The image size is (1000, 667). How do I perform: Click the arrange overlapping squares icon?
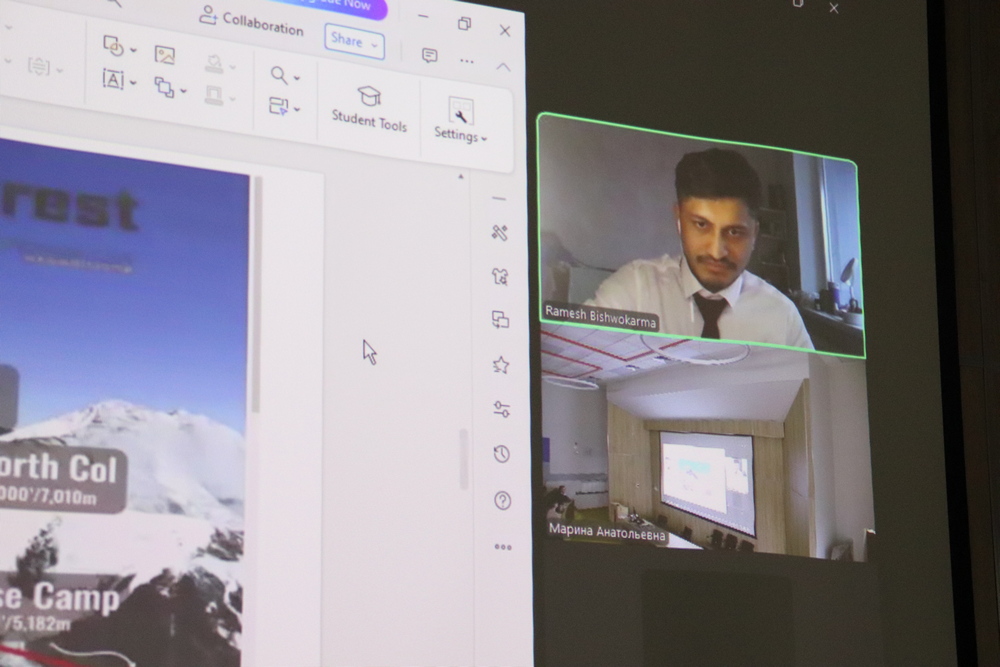(165, 87)
